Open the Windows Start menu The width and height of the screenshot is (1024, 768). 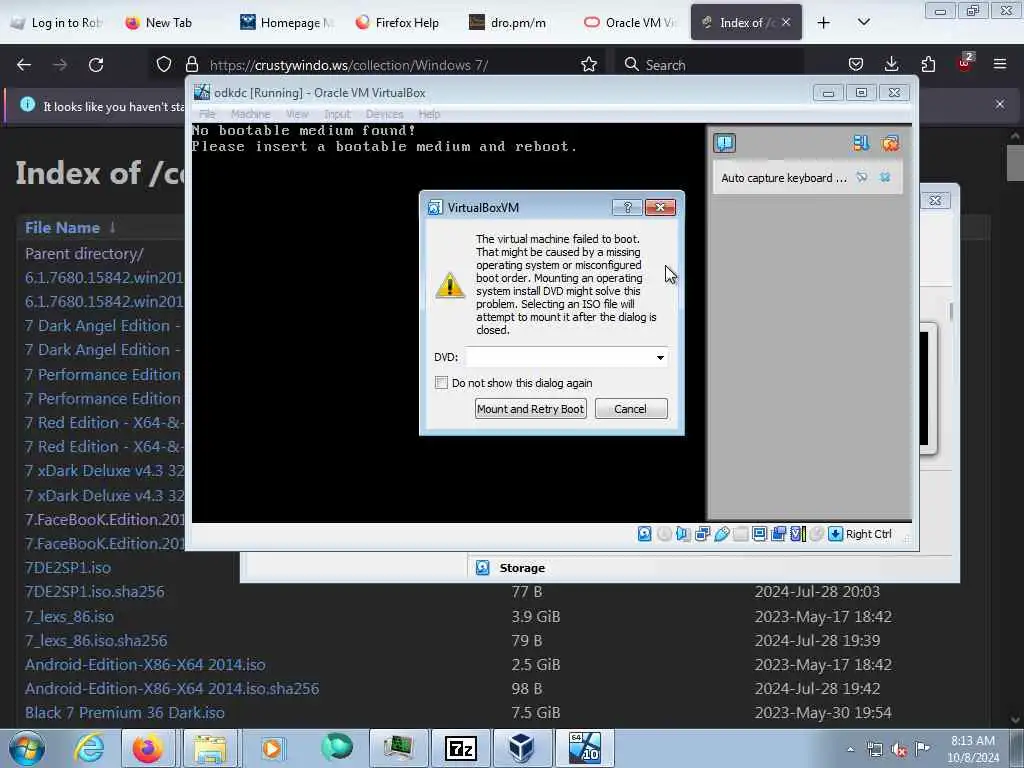(27, 748)
